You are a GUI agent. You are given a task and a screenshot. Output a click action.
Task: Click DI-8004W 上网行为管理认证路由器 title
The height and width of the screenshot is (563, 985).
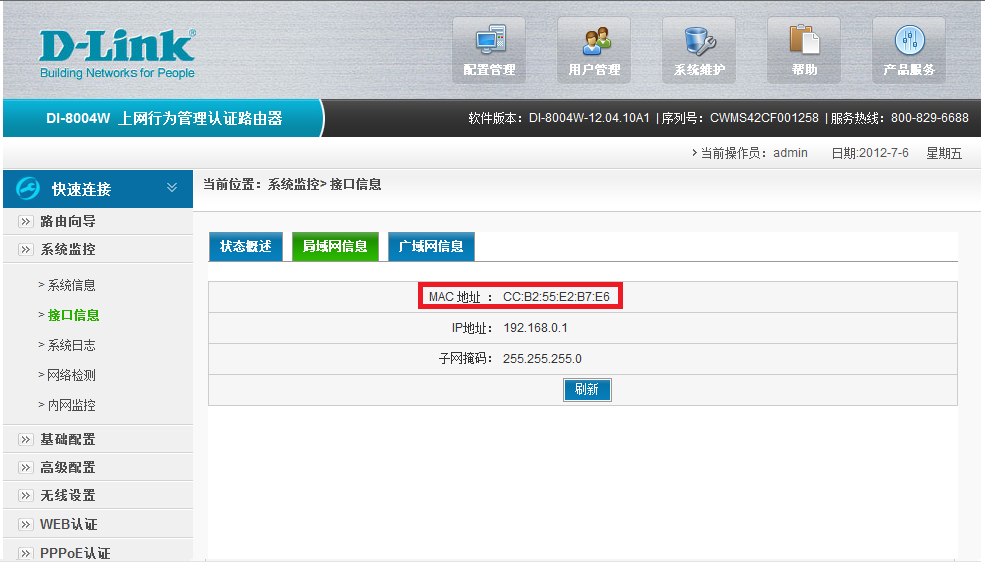[x=165, y=118]
